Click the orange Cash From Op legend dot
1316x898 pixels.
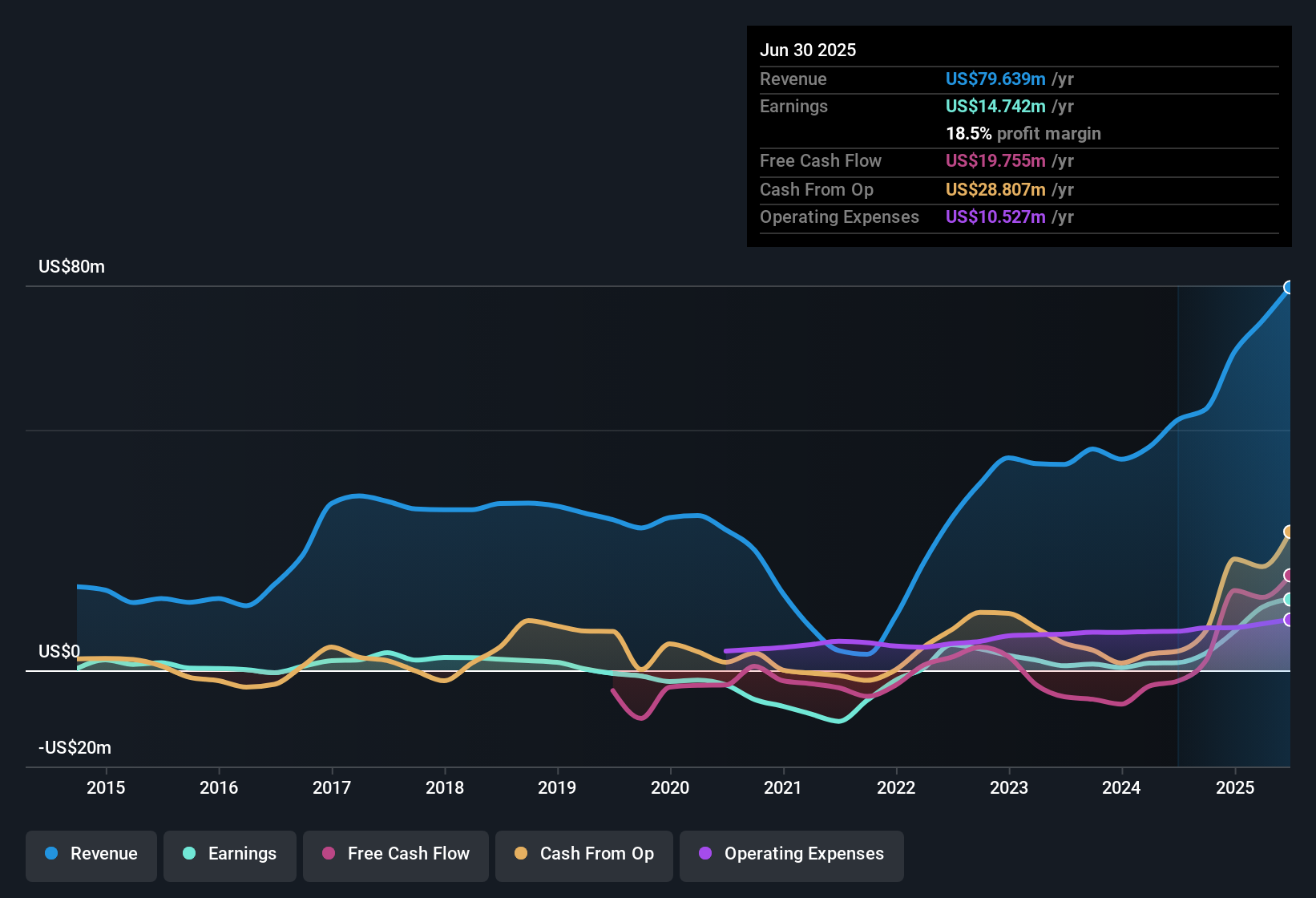pyautogui.click(x=521, y=854)
